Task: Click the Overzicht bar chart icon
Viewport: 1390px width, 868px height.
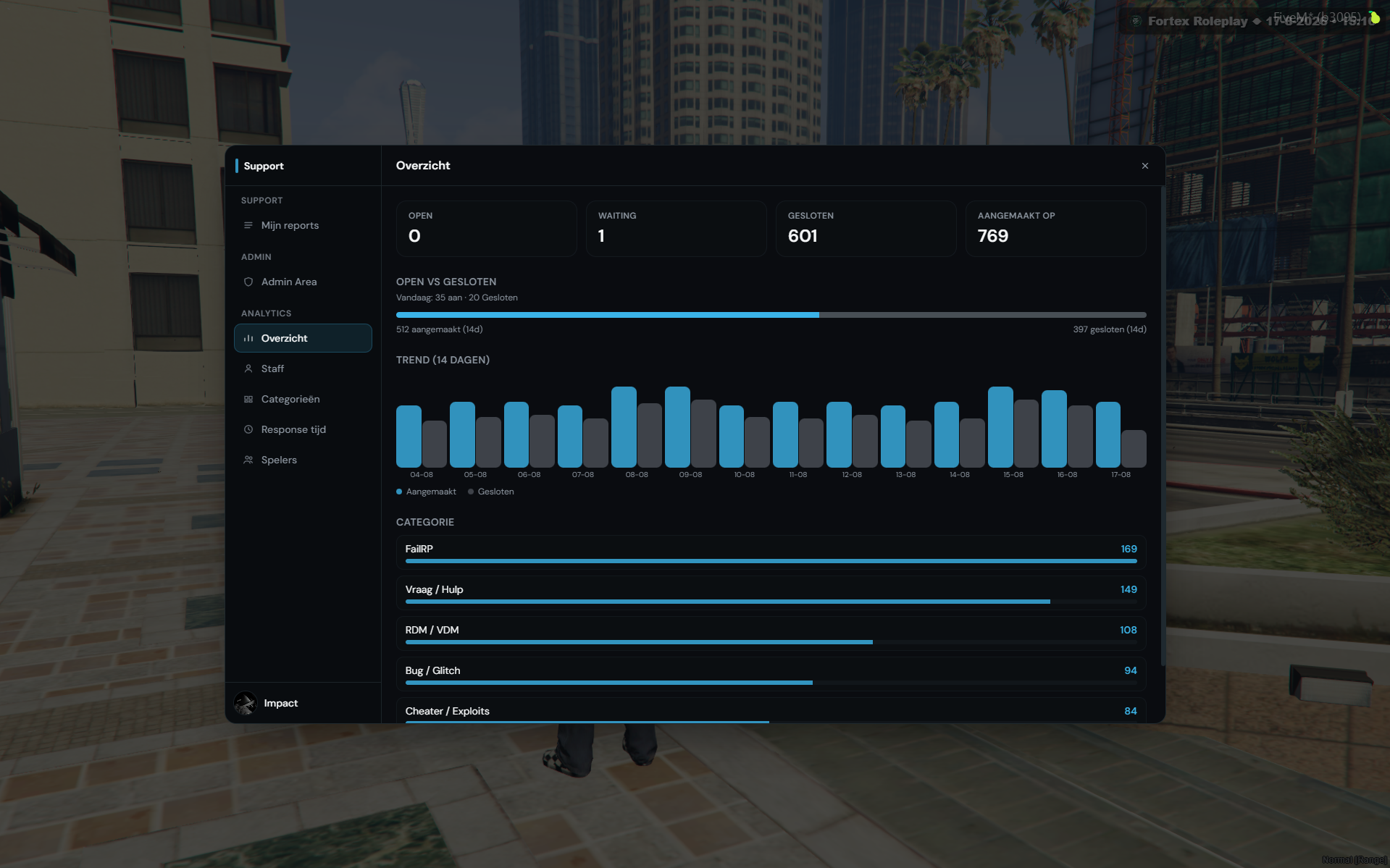Action: pos(248,338)
